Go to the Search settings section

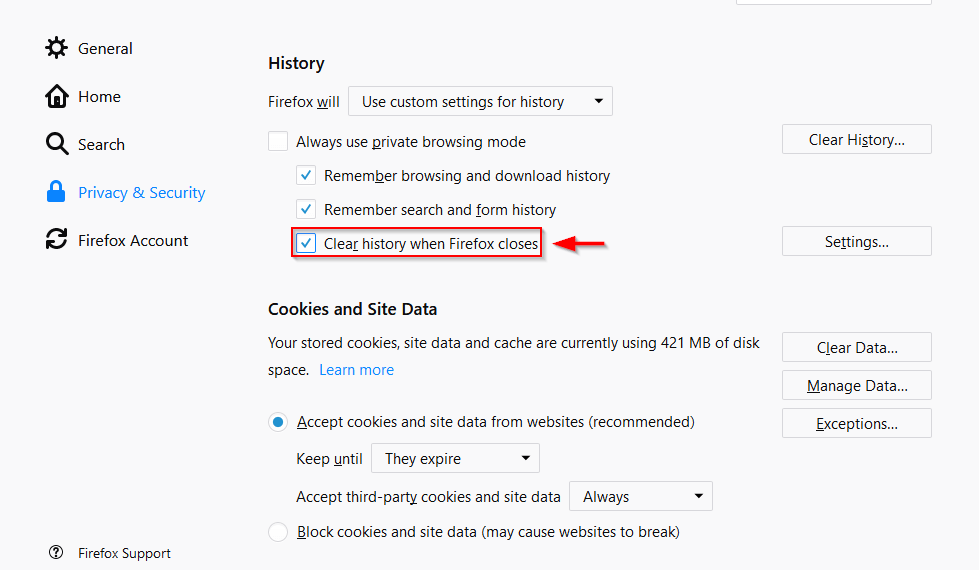point(101,144)
